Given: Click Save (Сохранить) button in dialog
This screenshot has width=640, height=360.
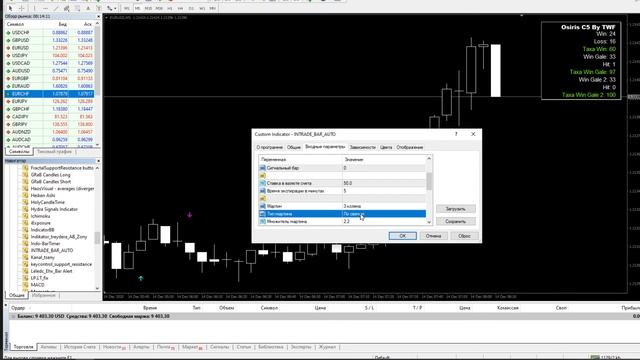Looking at the screenshot, I should coord(456,221).
